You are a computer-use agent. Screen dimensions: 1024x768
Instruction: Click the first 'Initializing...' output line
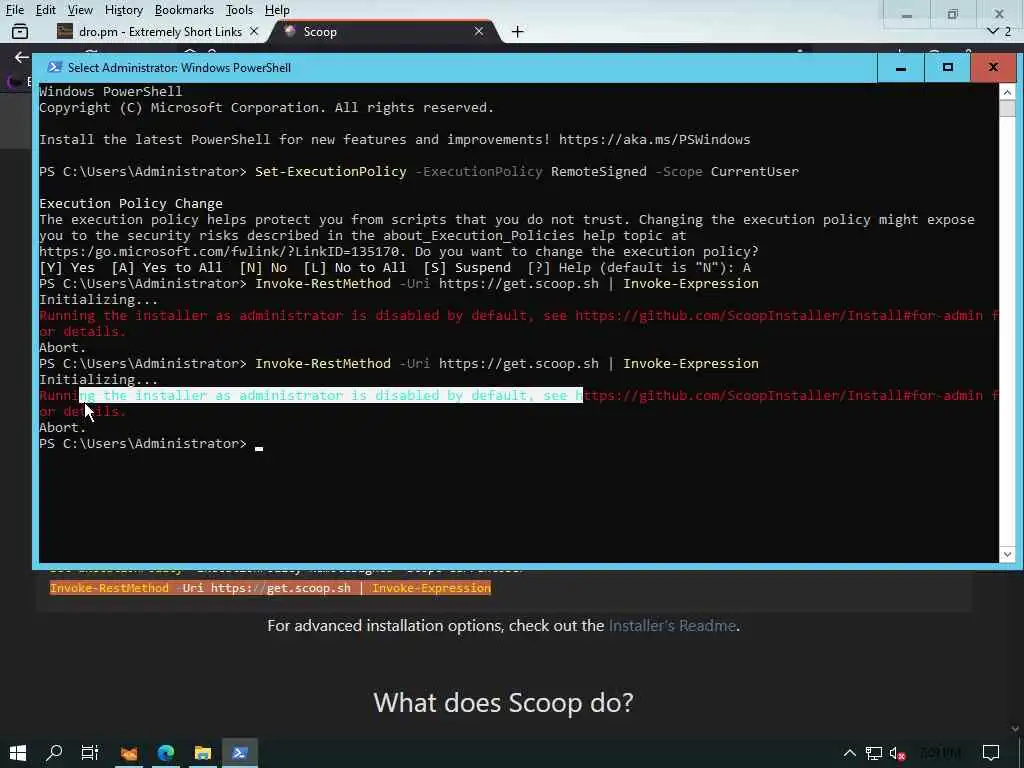tap(99, 299)
